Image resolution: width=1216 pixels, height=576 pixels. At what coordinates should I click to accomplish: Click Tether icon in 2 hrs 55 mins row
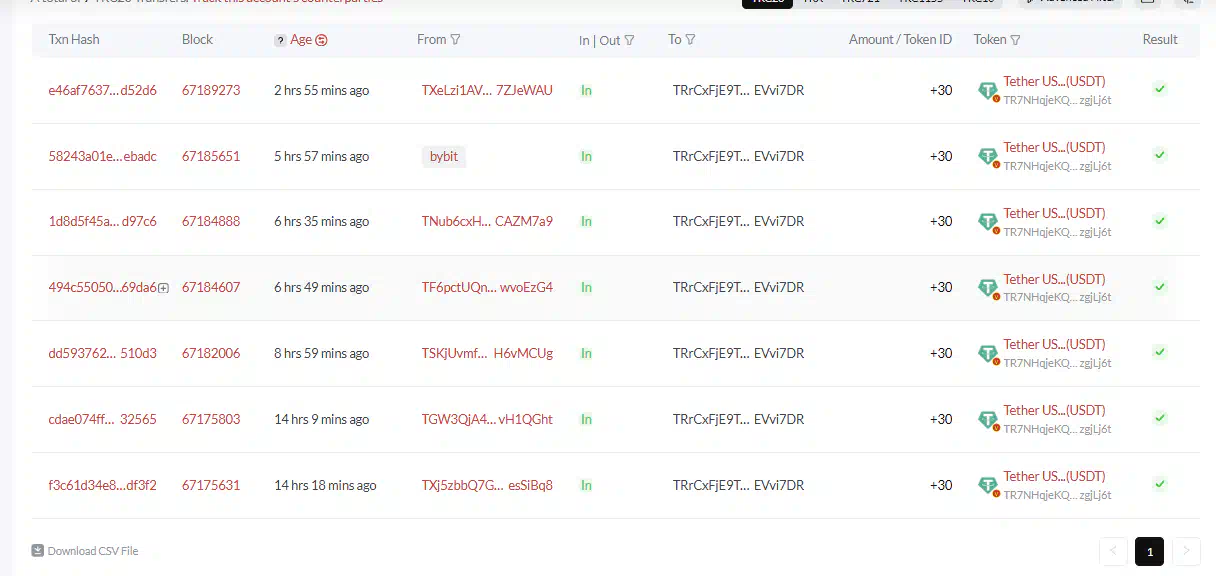coord(988,91)
